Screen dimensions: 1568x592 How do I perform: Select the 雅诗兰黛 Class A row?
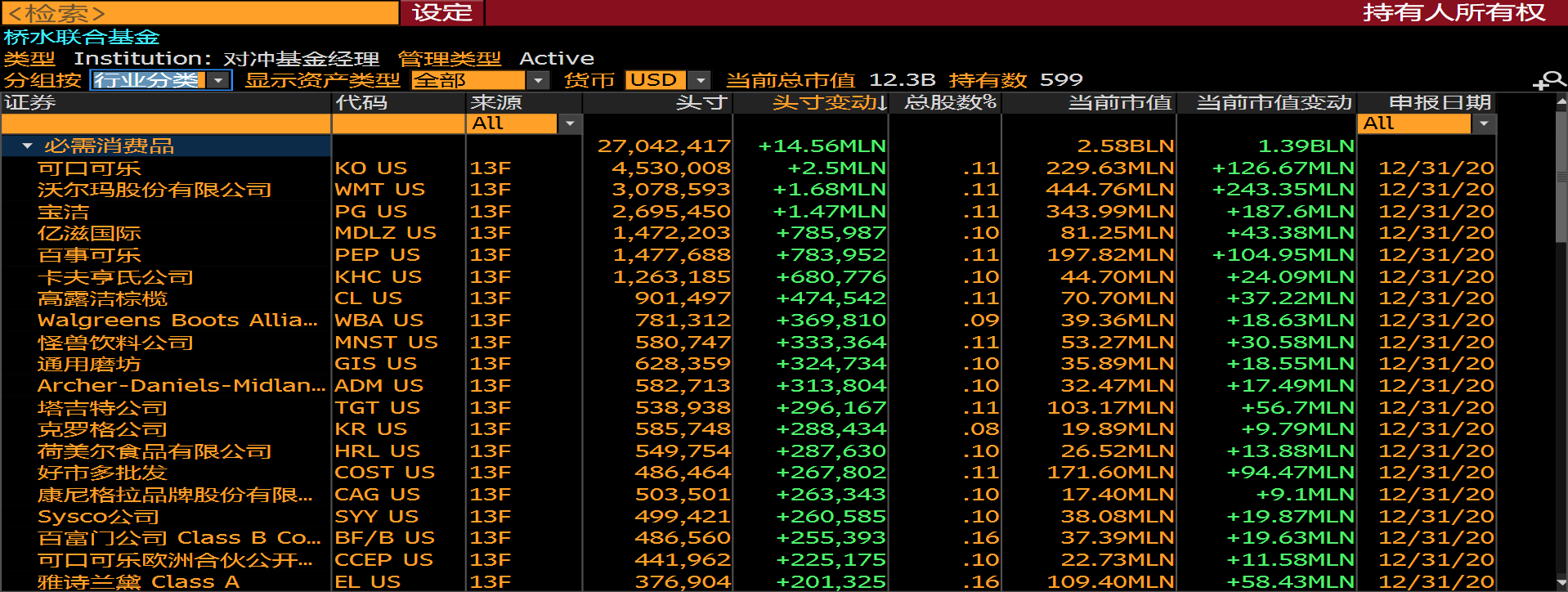[x=748, y=581]
